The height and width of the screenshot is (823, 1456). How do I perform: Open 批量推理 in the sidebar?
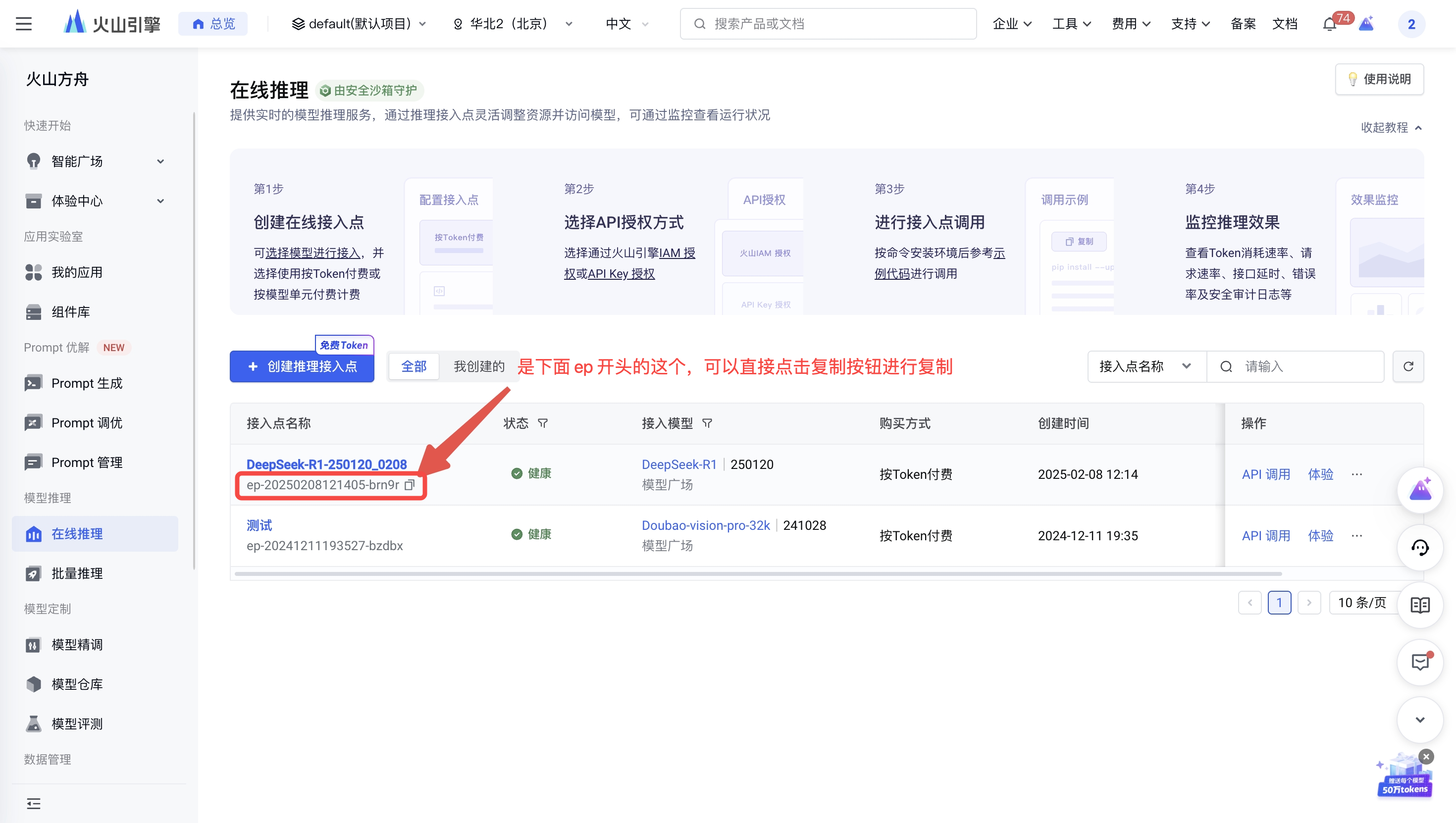point(77,573)
